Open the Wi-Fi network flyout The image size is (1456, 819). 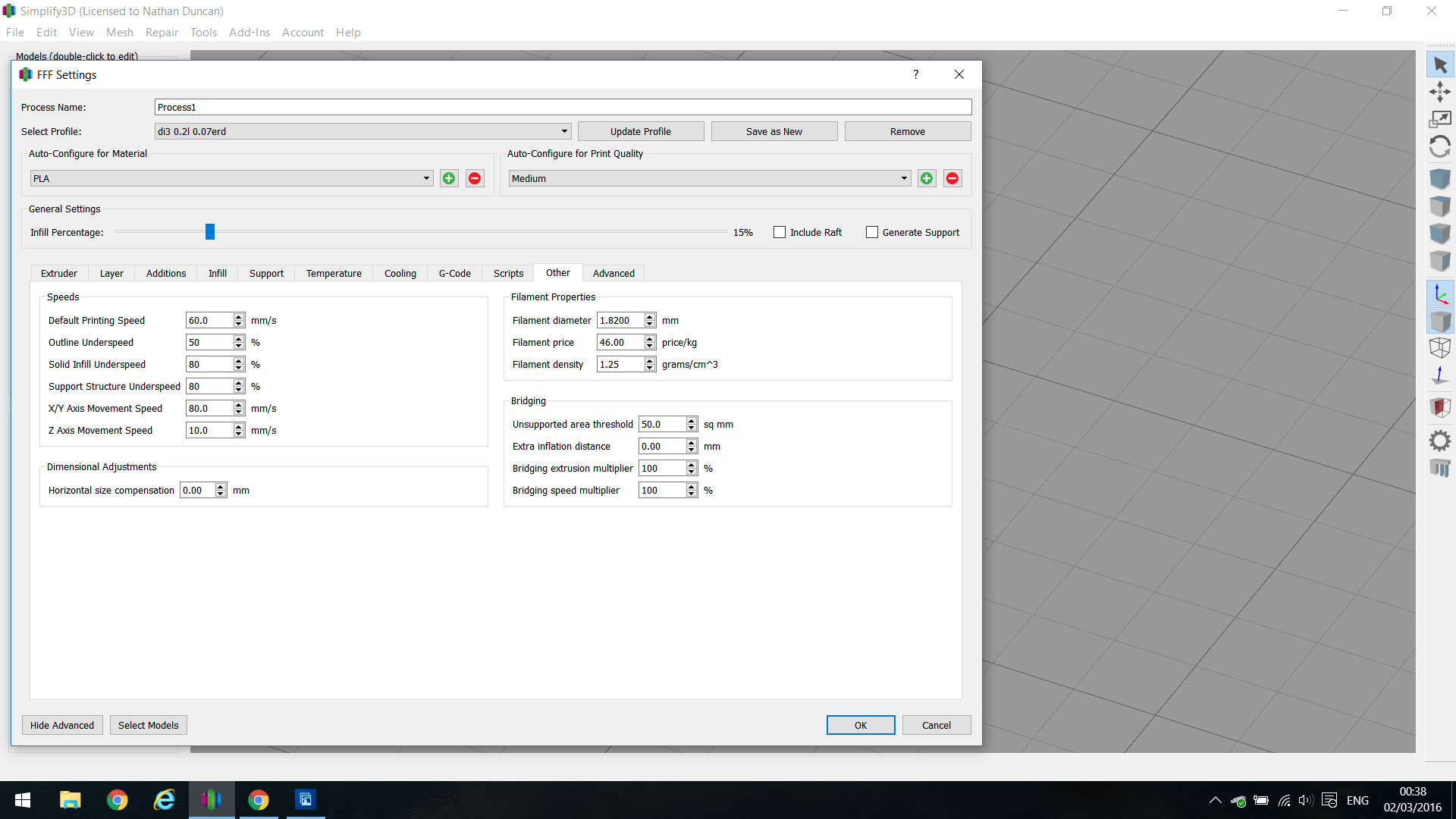1284,800
